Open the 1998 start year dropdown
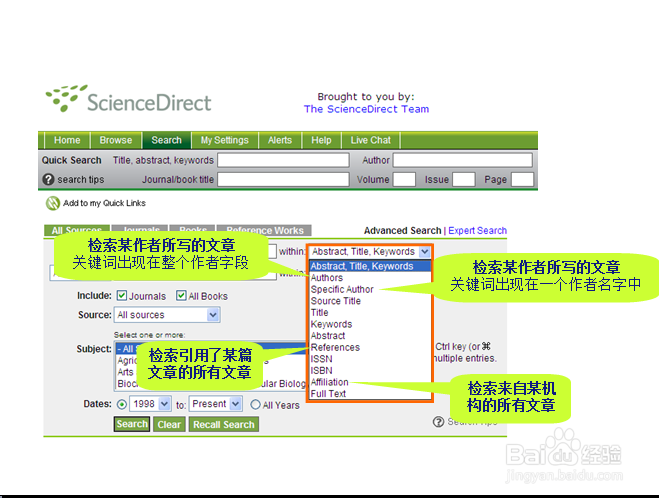The width and height of the screenshot is (659, 498). tap(150, 404)
